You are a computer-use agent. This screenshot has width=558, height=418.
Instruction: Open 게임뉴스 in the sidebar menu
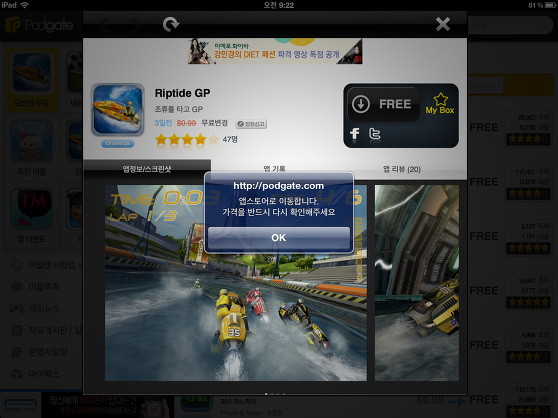point(36,308)
